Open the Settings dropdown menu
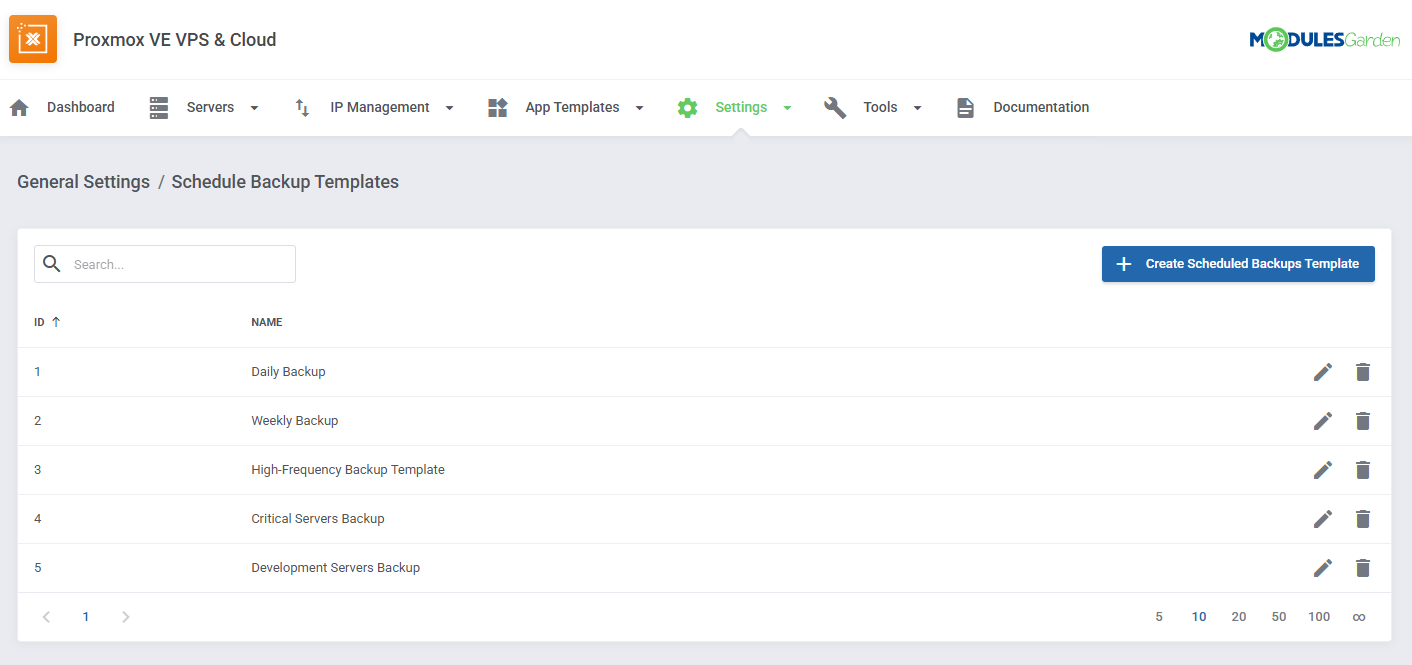Image resolution: width=1412 pixels, height=665 pixels. (787, 107)
